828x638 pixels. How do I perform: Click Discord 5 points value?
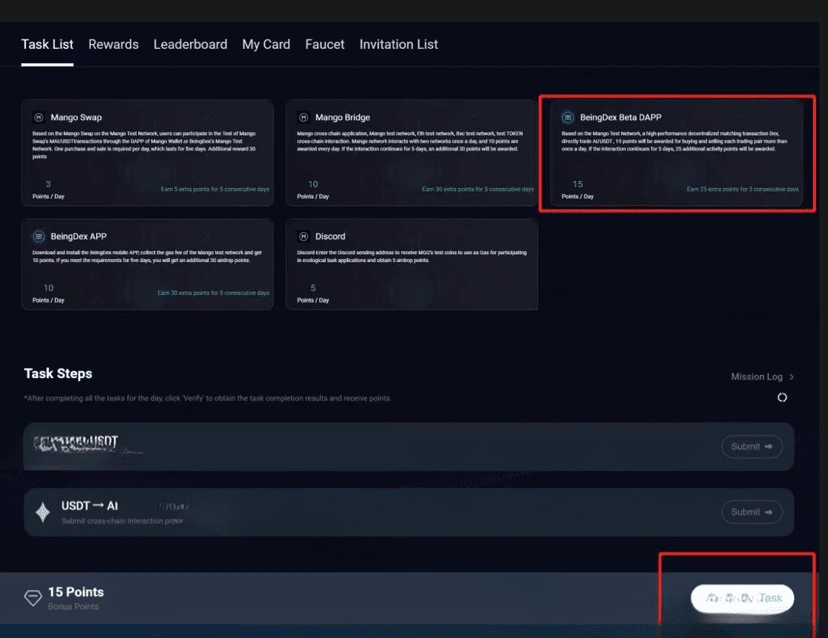[x=313, y=288]
